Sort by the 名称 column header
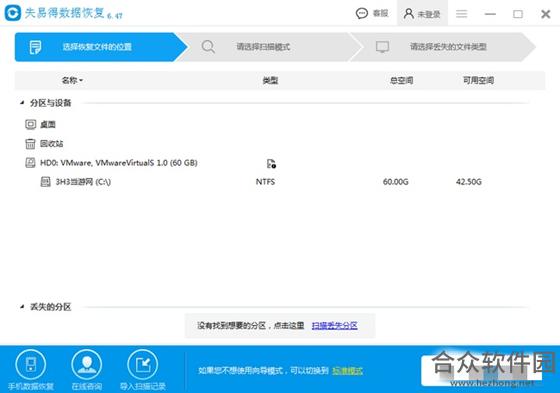This screenshot has height=393, width=560. (72, 80)
